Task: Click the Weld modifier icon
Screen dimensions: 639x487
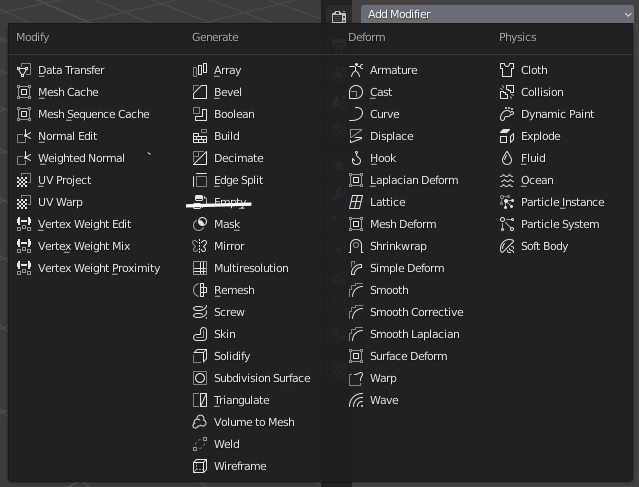Action: click(x=200, y=444)
